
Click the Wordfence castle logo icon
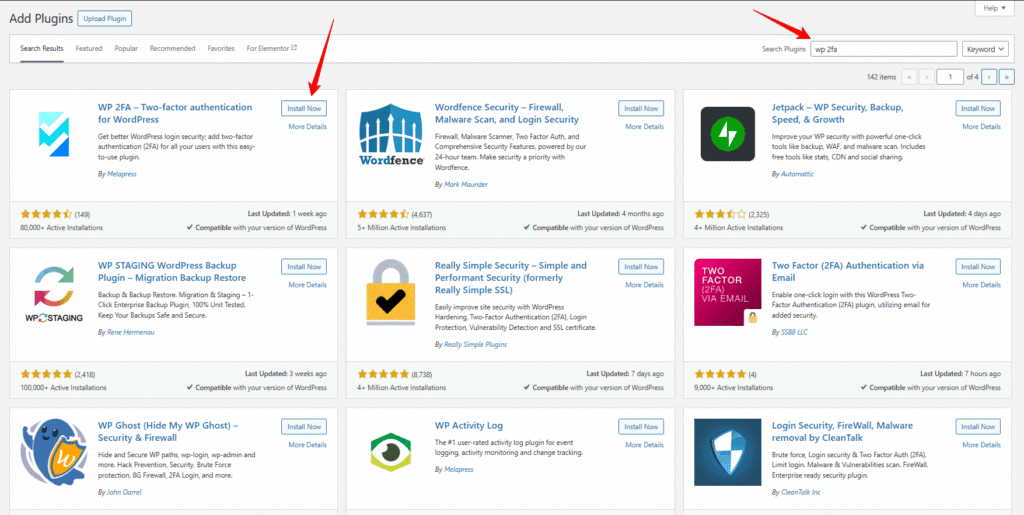(x=391, y=134)
